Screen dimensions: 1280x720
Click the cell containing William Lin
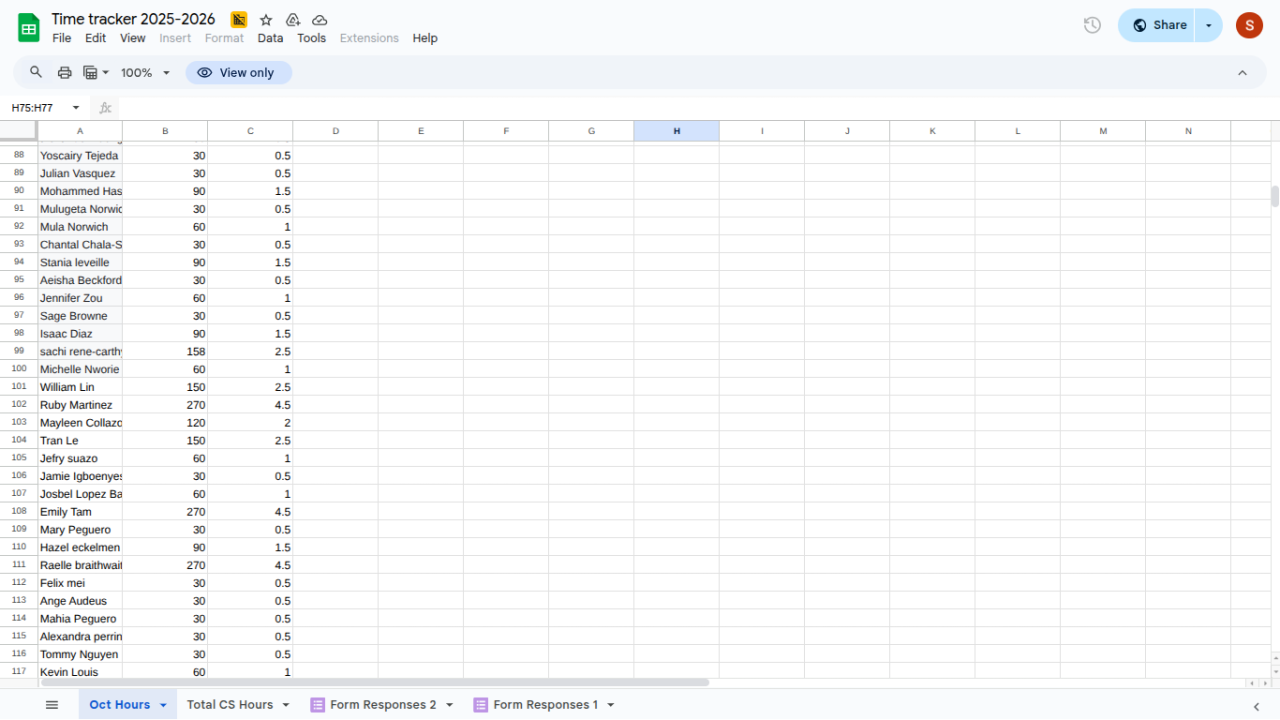80,387
